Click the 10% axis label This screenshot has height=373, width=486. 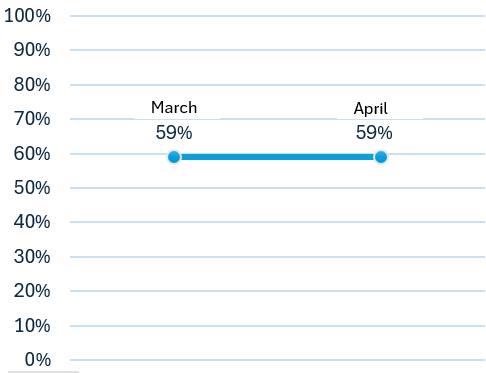coord(32,326)
